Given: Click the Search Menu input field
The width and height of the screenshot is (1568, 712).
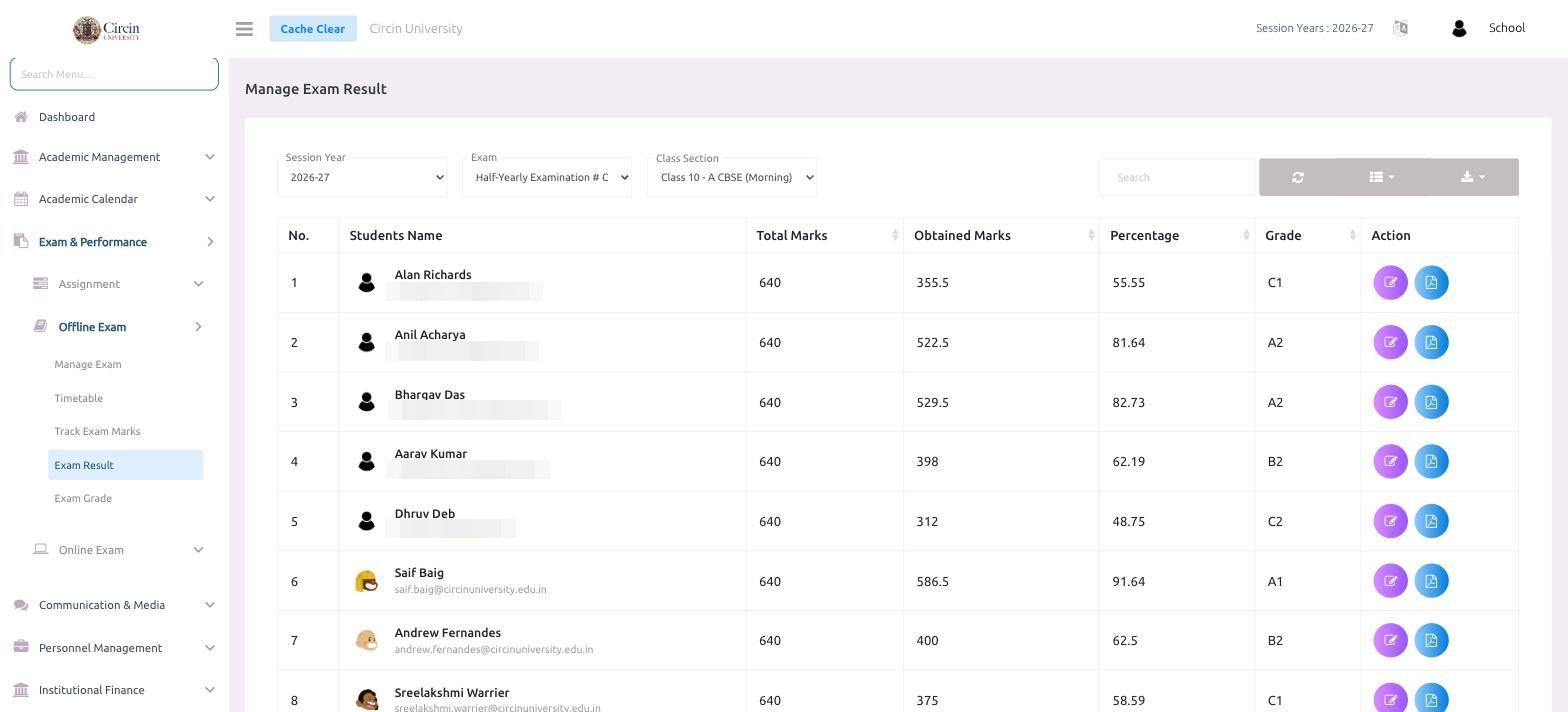Looking at the screenshot, I should coord(114,73).
